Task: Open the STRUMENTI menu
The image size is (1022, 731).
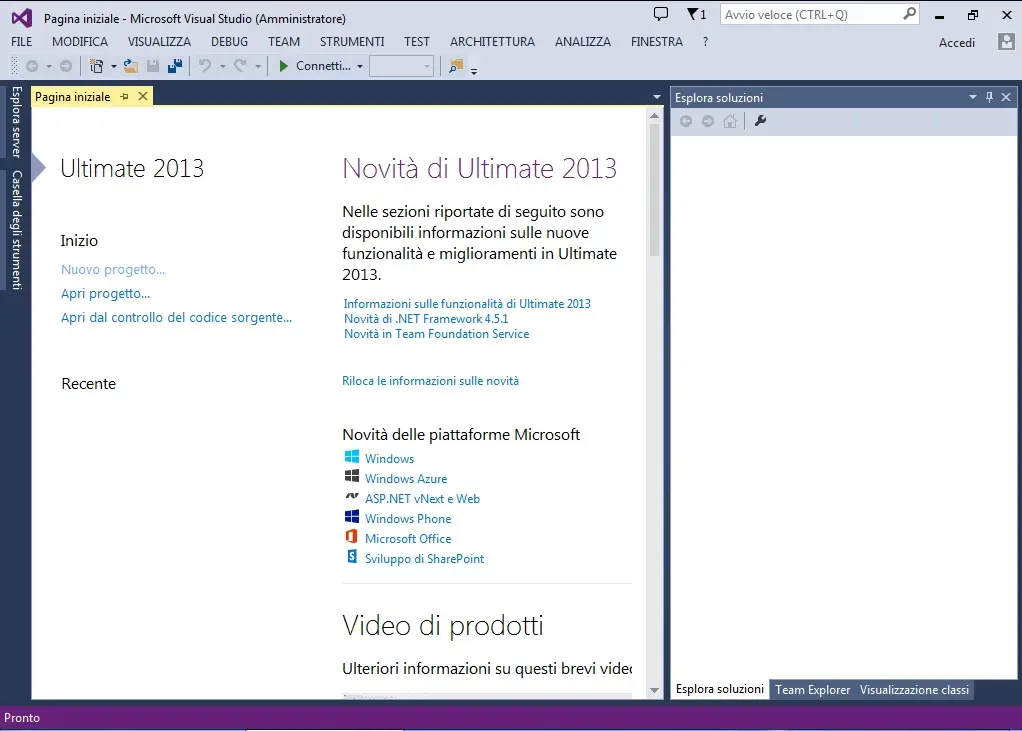Action: point(352,42)
